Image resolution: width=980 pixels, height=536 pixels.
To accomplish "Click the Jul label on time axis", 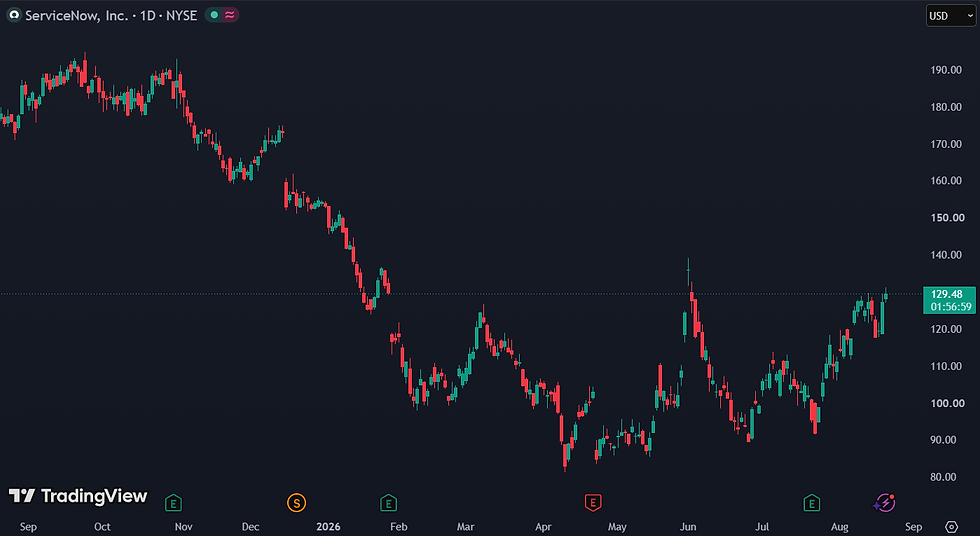I will coord(762,527).
